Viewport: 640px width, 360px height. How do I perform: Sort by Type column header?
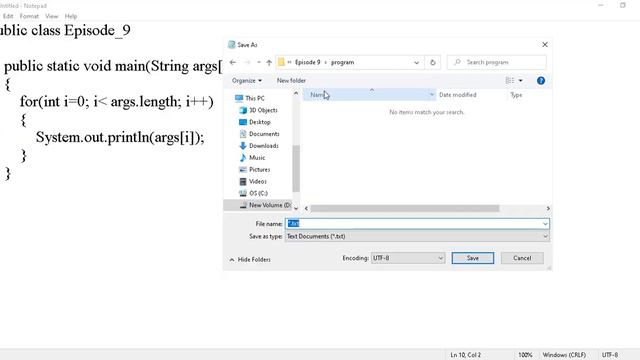click(x=516, y=95)
